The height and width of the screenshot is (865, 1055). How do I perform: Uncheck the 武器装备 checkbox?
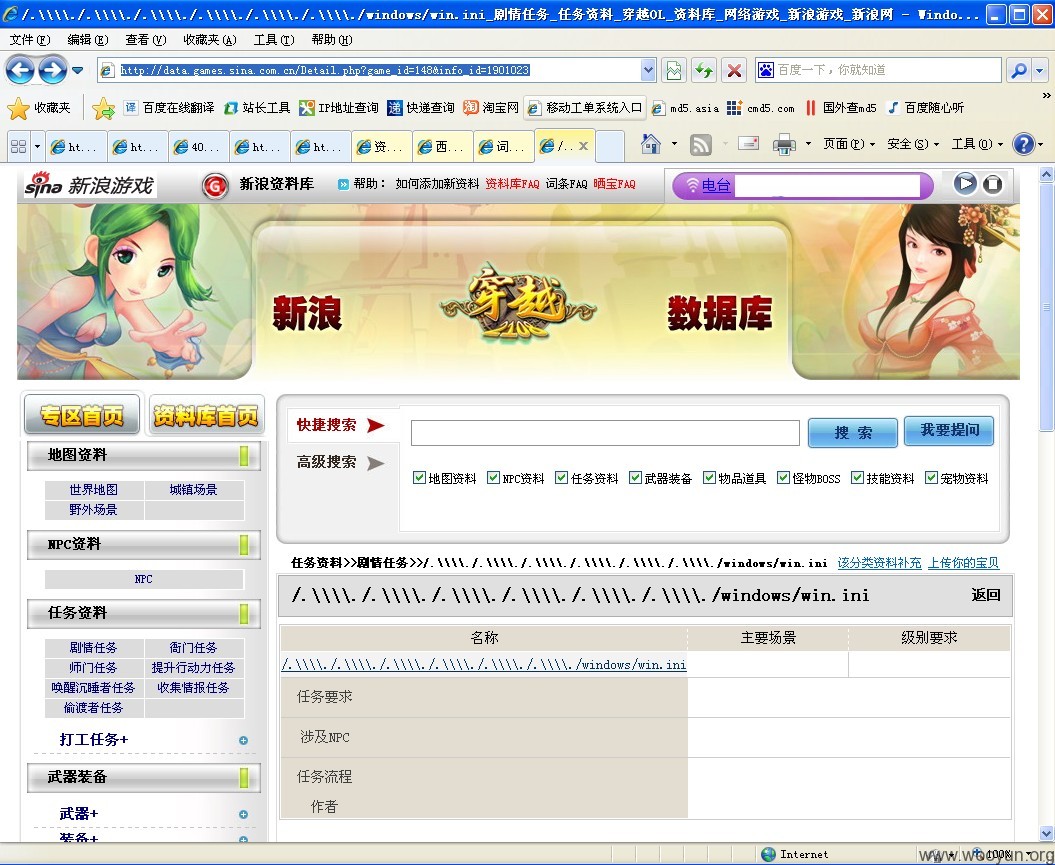pyautogui.click(x=635, y=478)
